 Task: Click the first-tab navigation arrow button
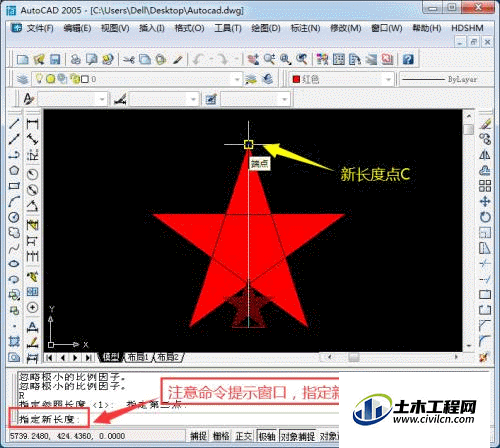pos(50,358)
